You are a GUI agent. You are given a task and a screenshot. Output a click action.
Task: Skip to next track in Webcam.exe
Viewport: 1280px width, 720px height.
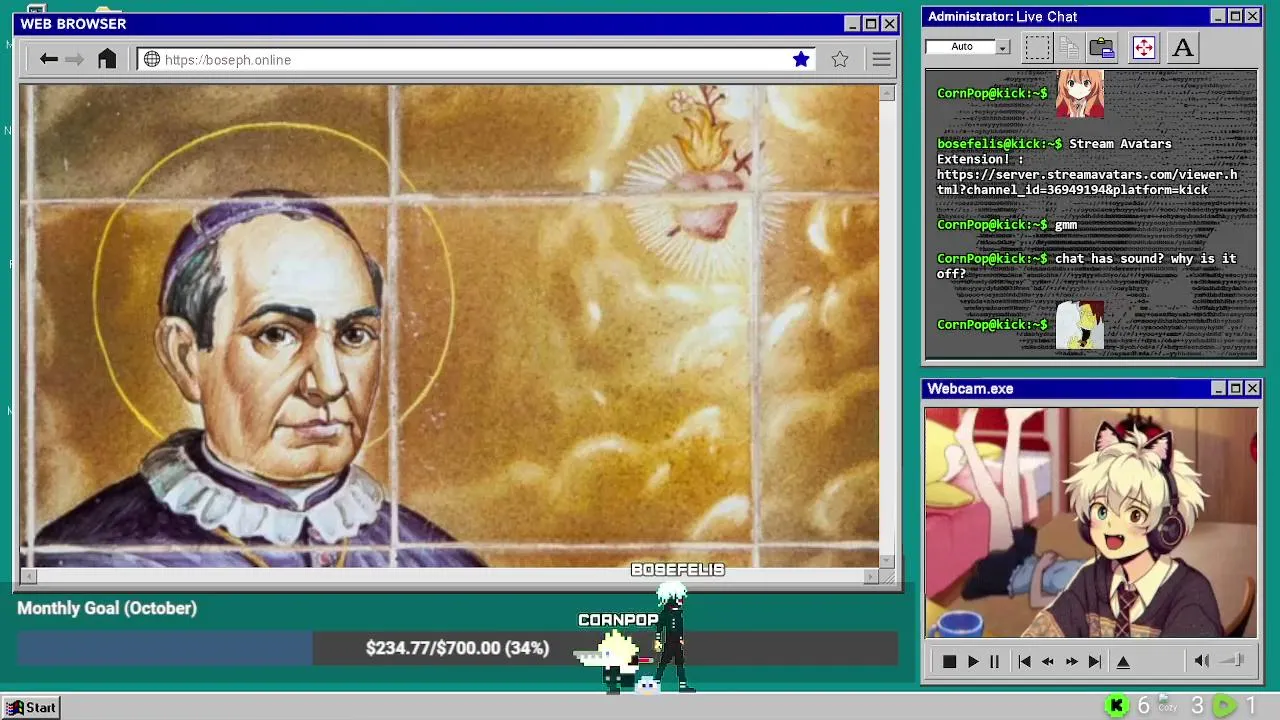1095,661
